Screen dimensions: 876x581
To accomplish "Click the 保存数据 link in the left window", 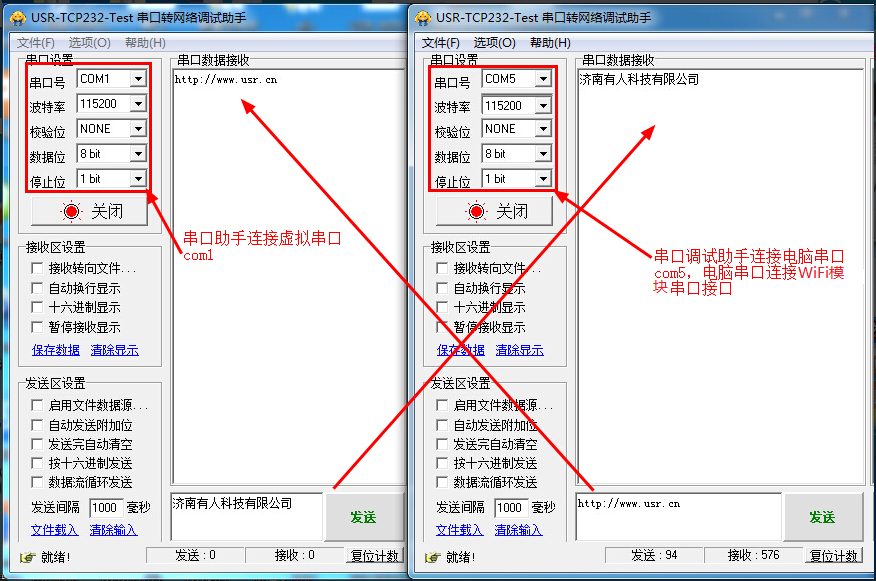I will click(x=53, y=350).
